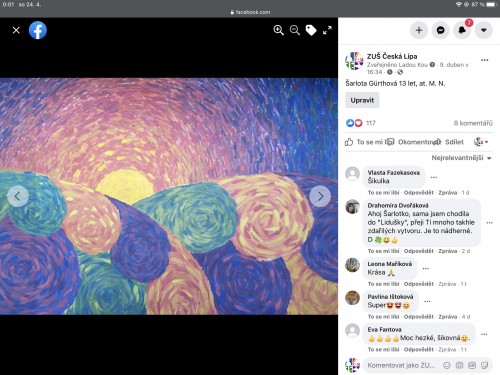
Task: Open options for Vlasta Fazekasova's comment
Action: (434, 177)
